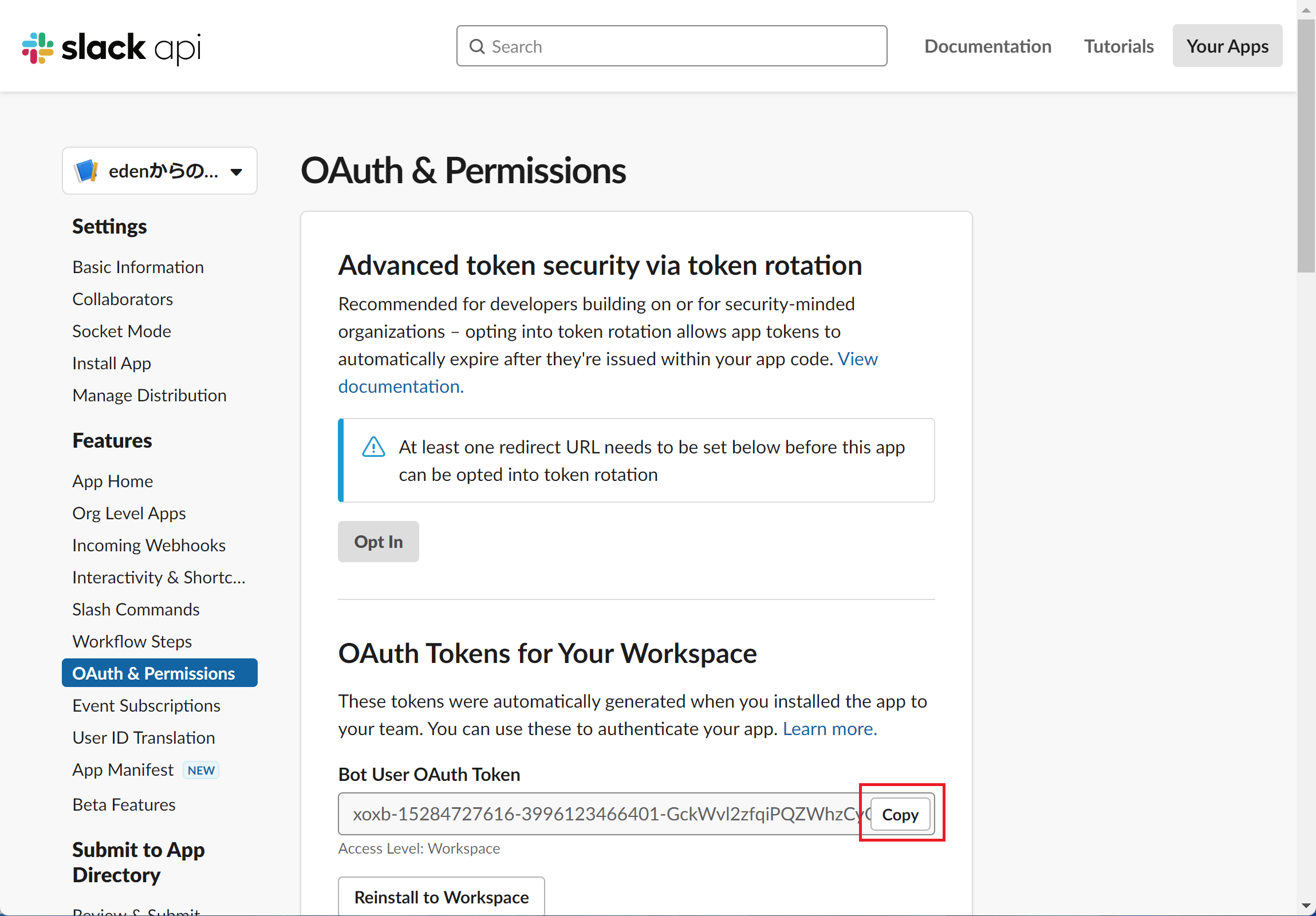This screenshot has width=1316, height=916.
Task: Open the app selector dropdown
Action: [x=159, y=171]
